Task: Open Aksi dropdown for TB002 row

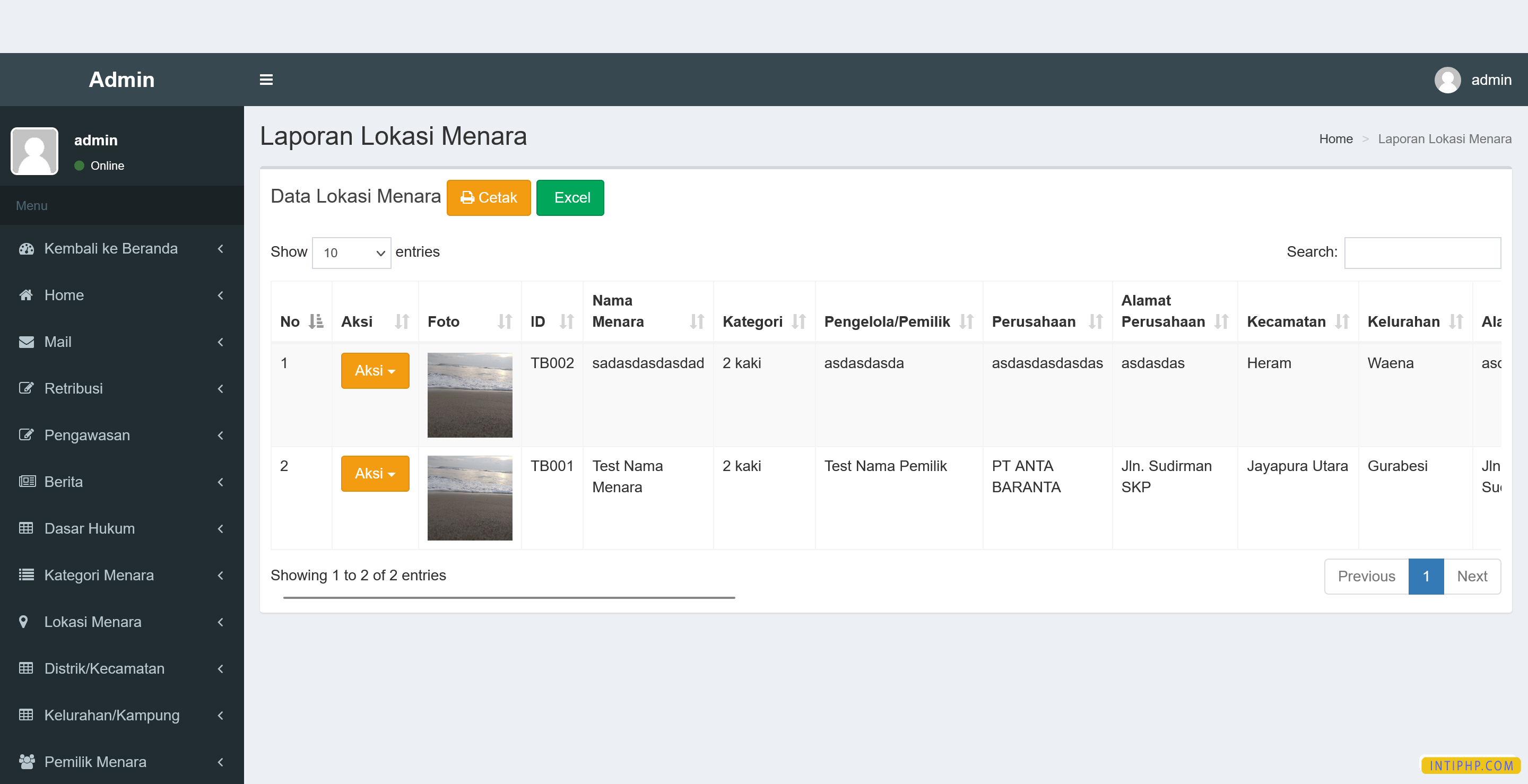Action: coord(374,371)
